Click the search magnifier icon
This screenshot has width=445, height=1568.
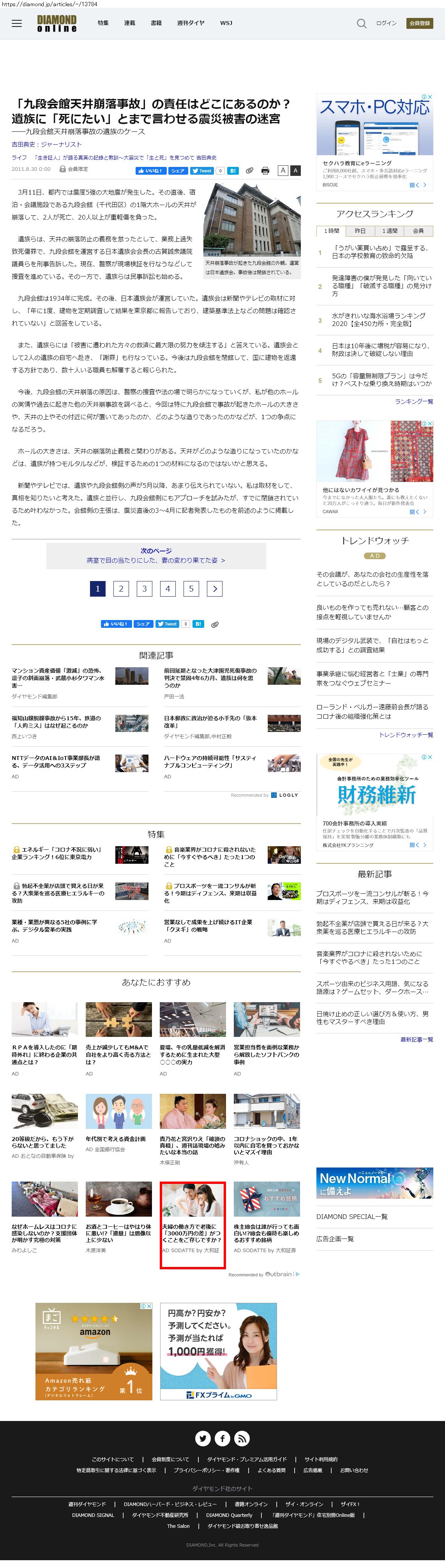(x=361, y=24)
